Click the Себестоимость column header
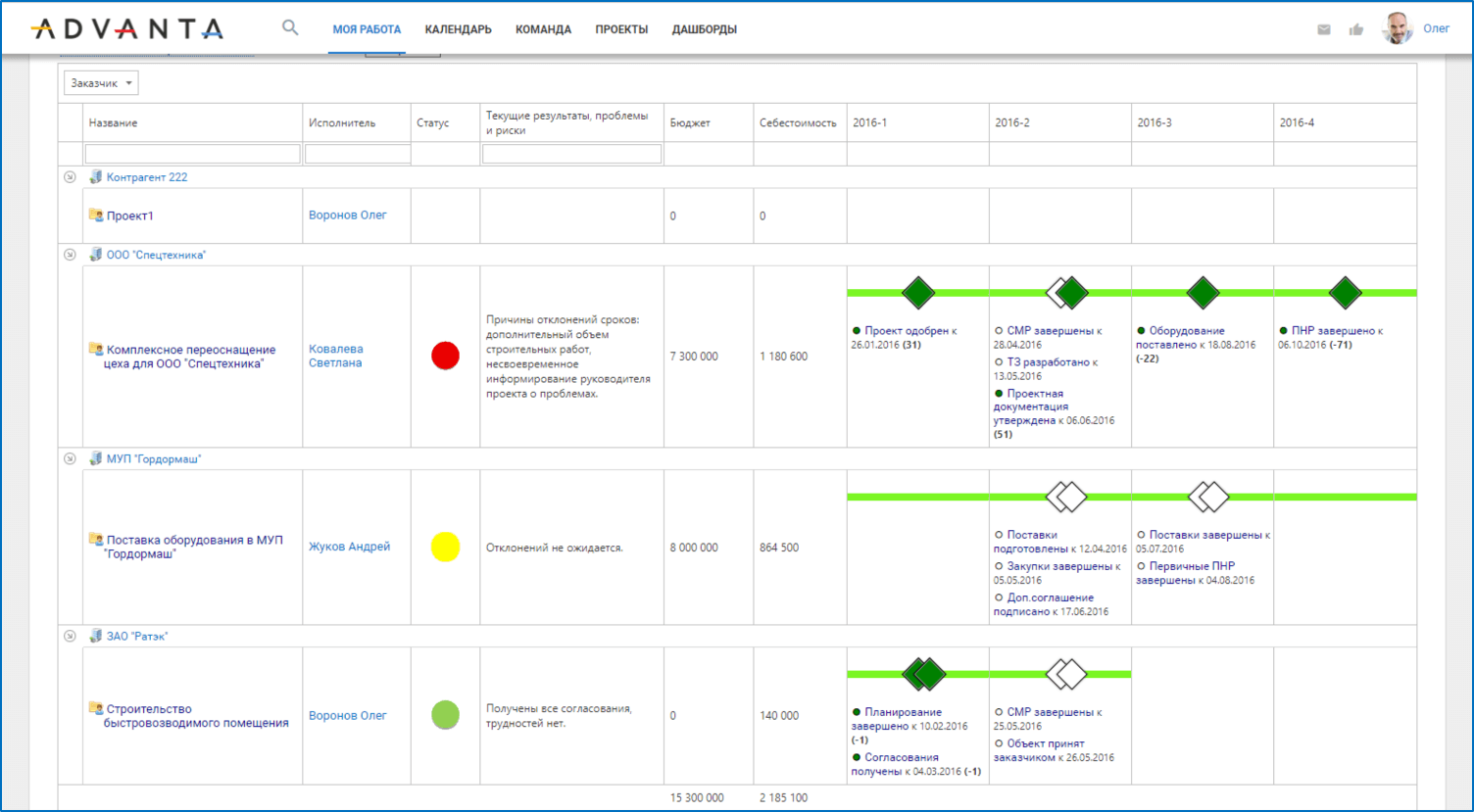 coord(798,122)
